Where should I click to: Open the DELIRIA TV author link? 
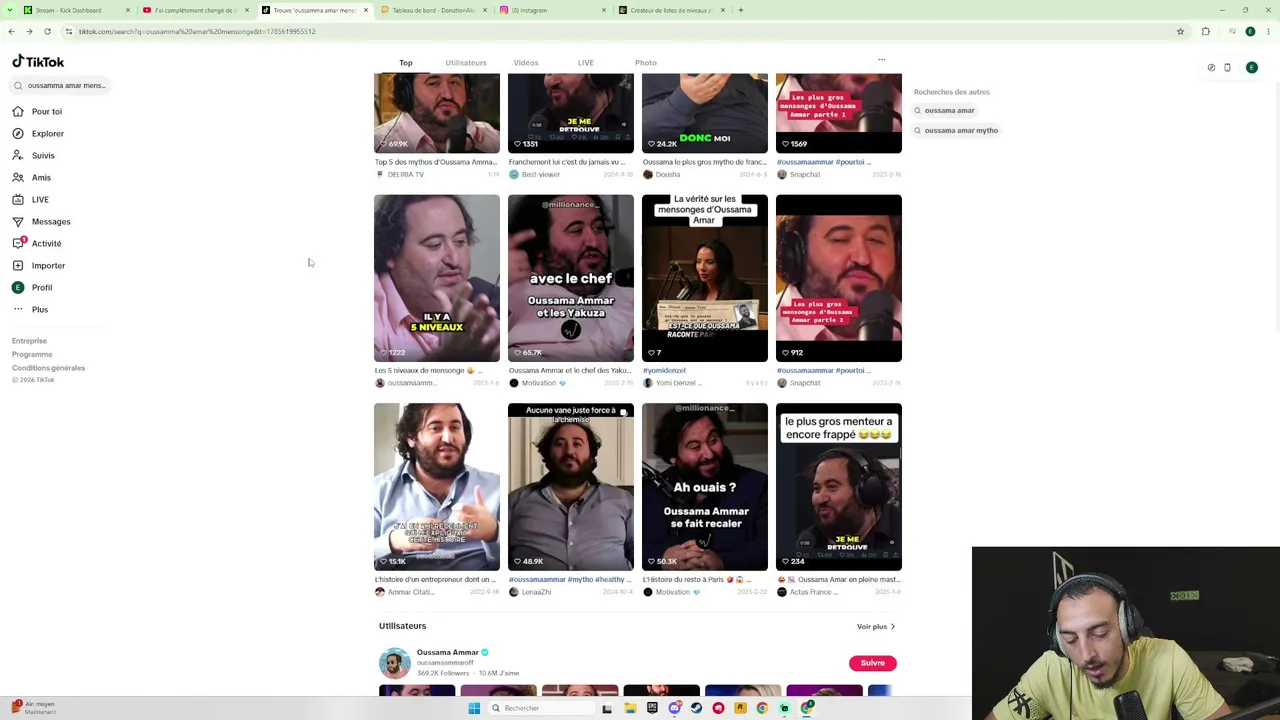pos(405,174)
